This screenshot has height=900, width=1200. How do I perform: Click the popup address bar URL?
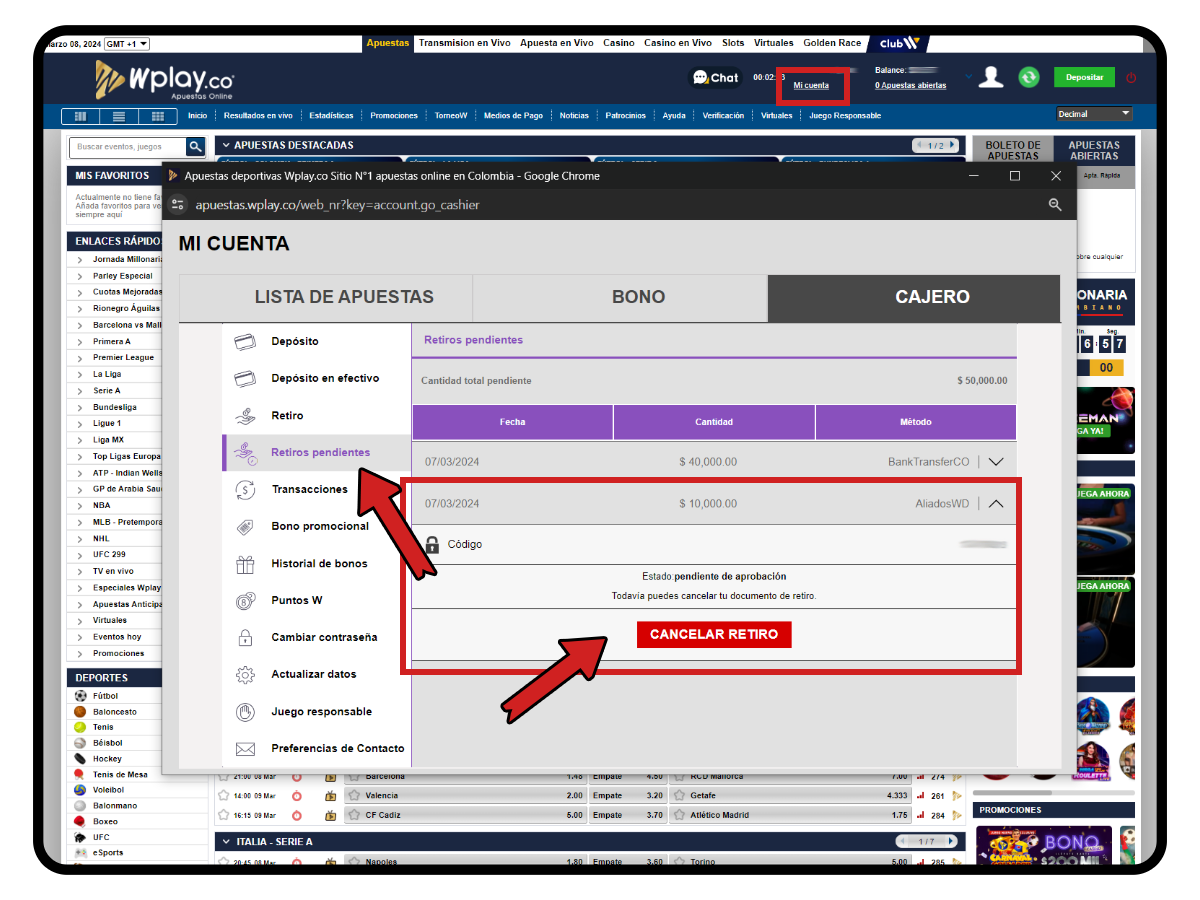click(337, 205)
